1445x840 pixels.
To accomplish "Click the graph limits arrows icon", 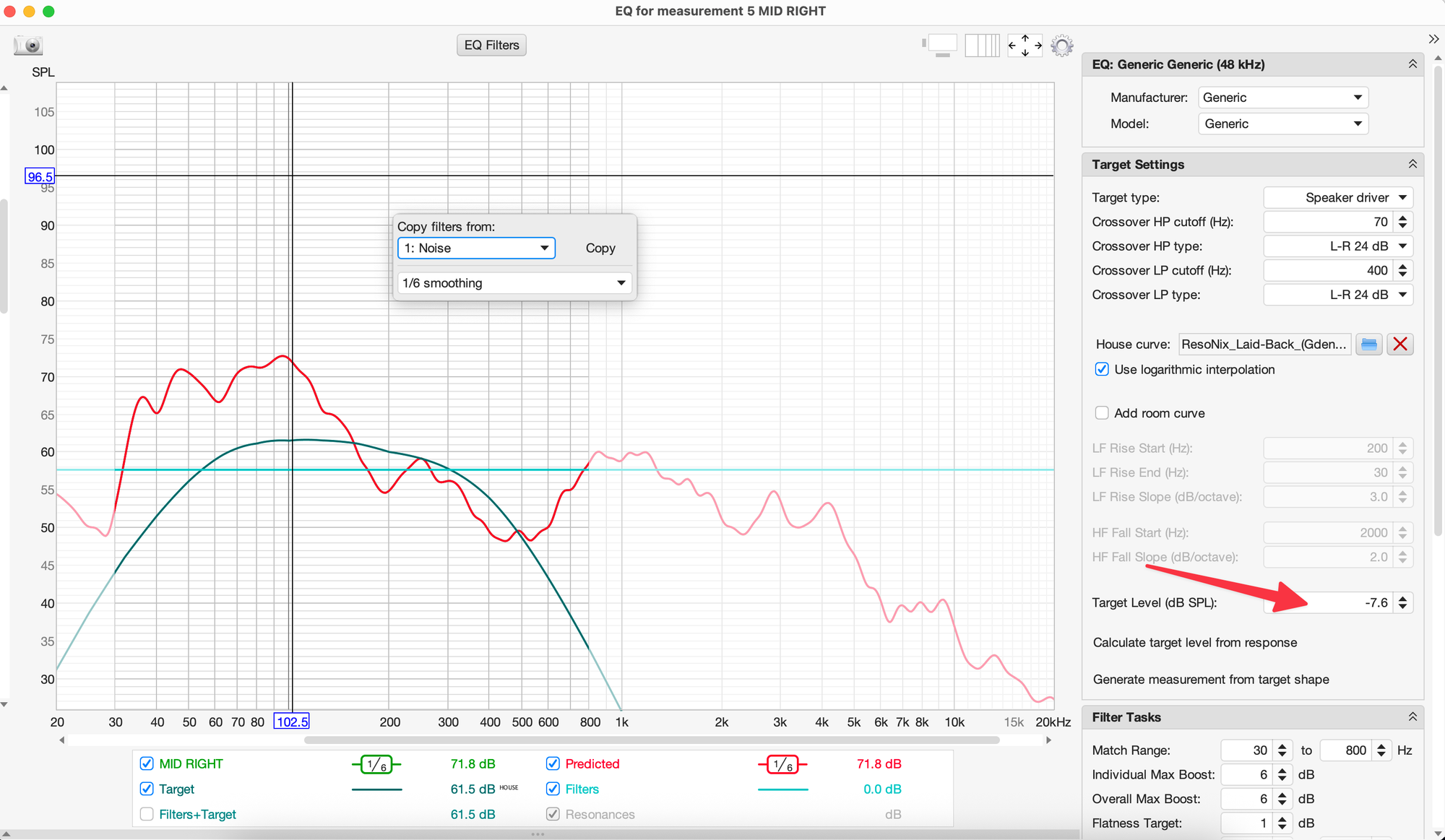I will coord(1025,46).
